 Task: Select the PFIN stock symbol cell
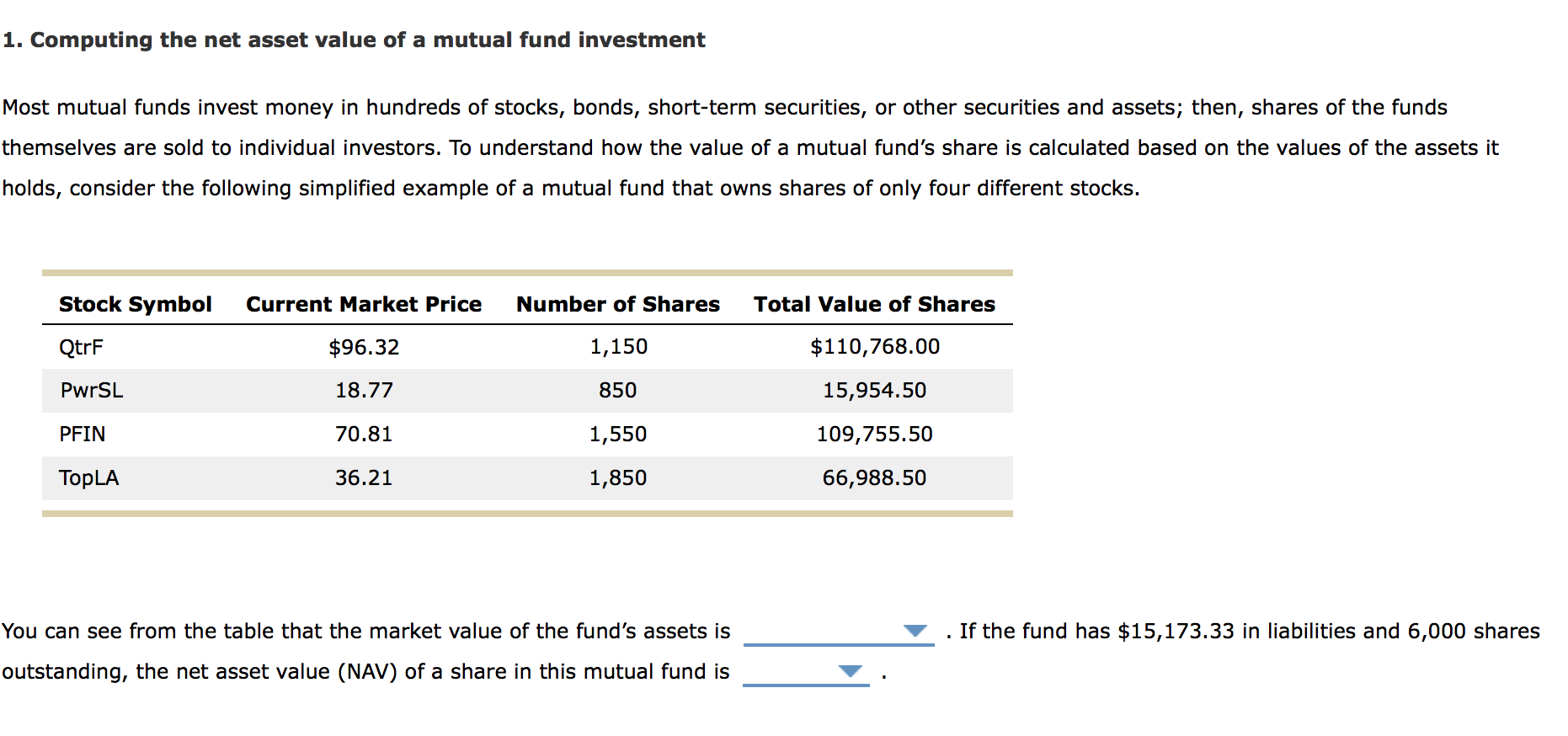tap(83, 435)
